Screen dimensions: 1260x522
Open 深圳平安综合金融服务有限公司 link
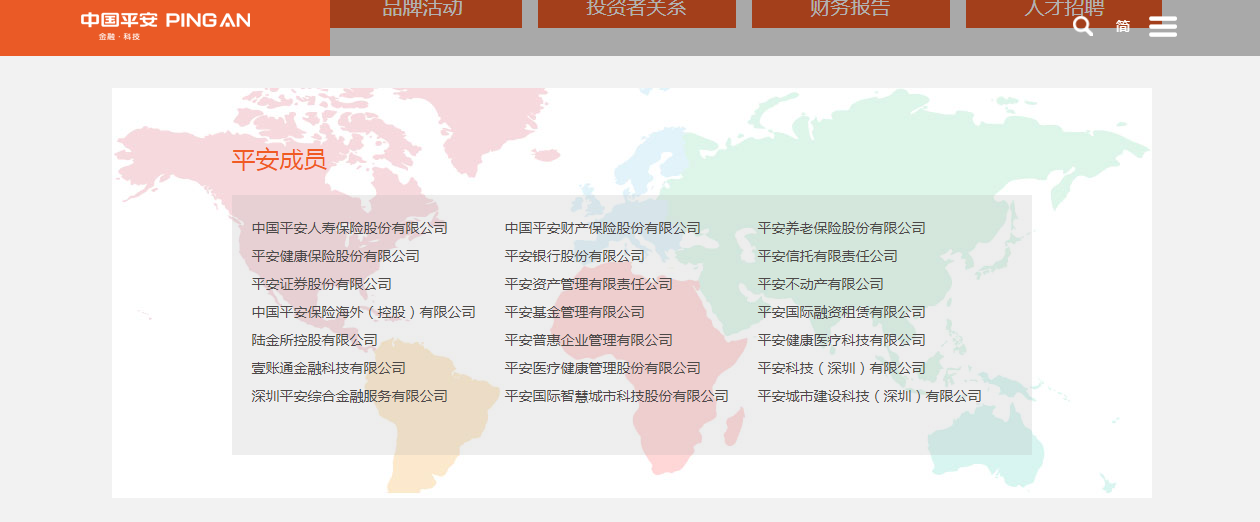(350, 396)
